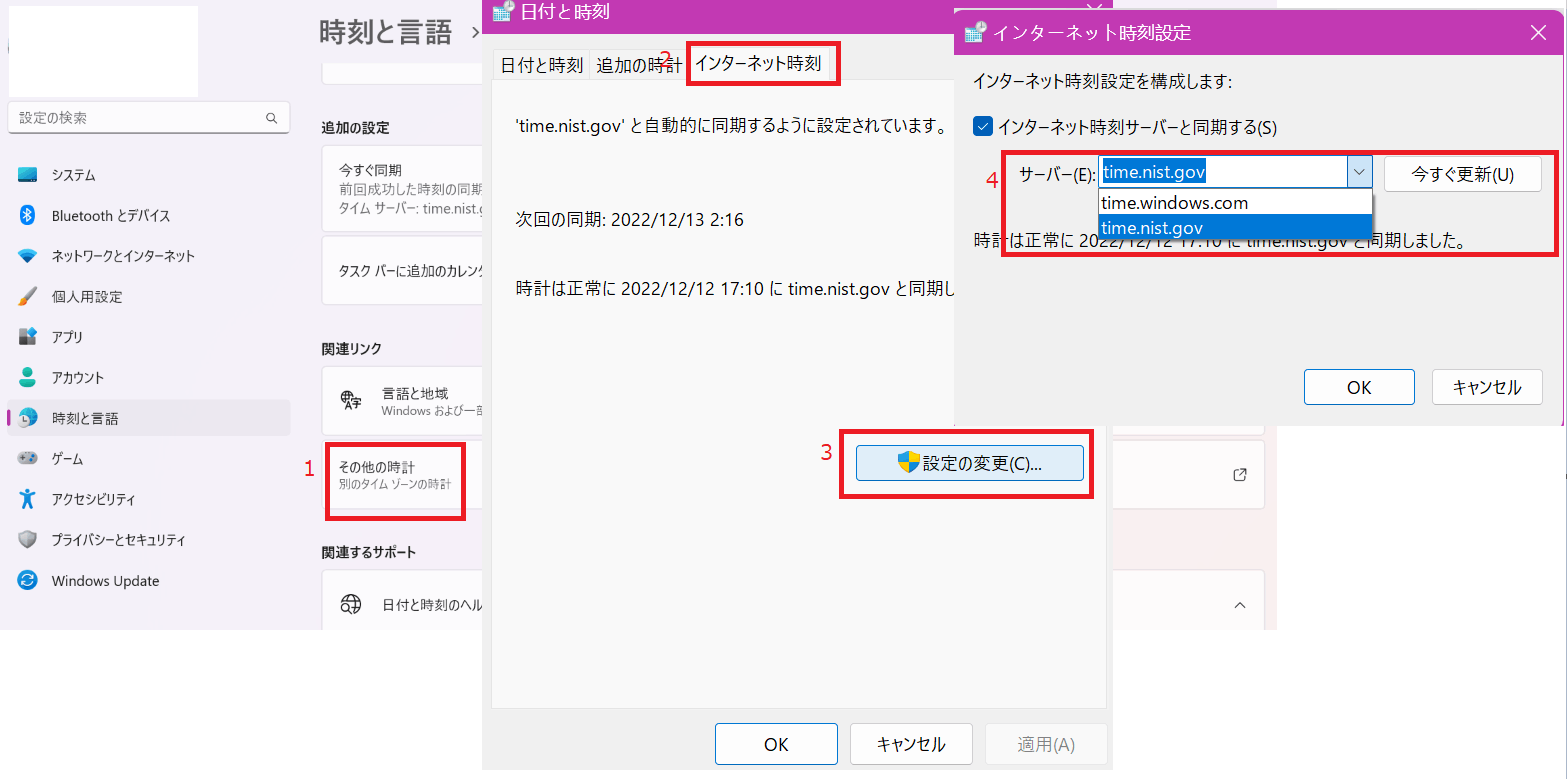Screen dimensions: 1567x779
Task: Click the Privacy shield icon in sidebar
Action: click(28, 539)
